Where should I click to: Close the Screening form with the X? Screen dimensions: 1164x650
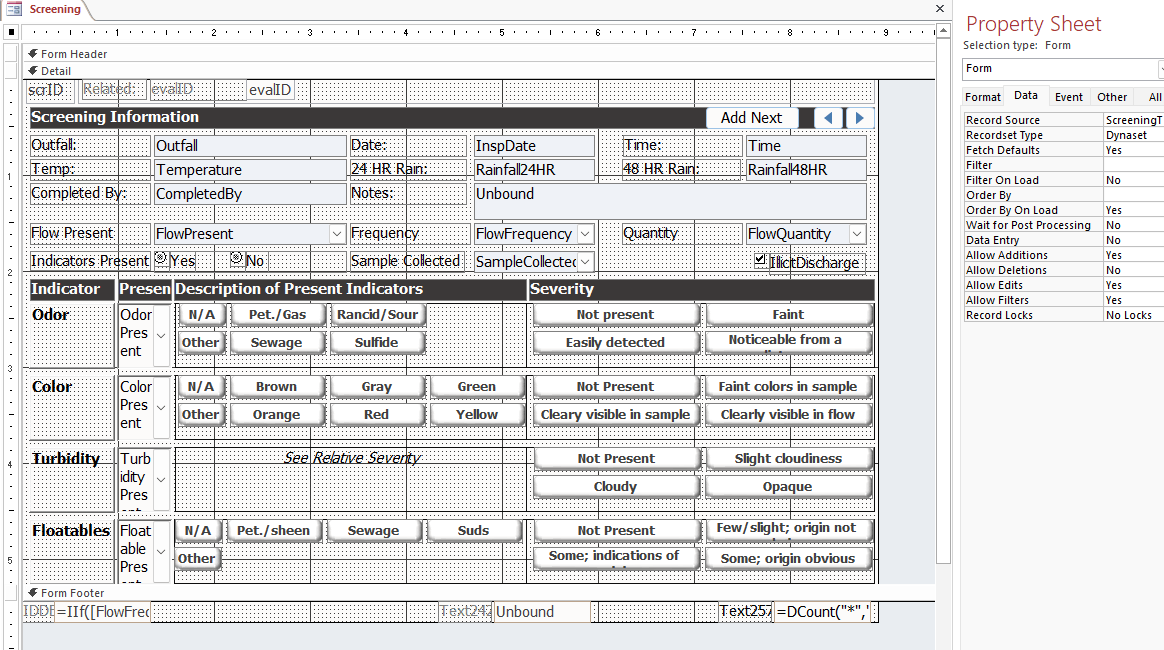[940, 9]
